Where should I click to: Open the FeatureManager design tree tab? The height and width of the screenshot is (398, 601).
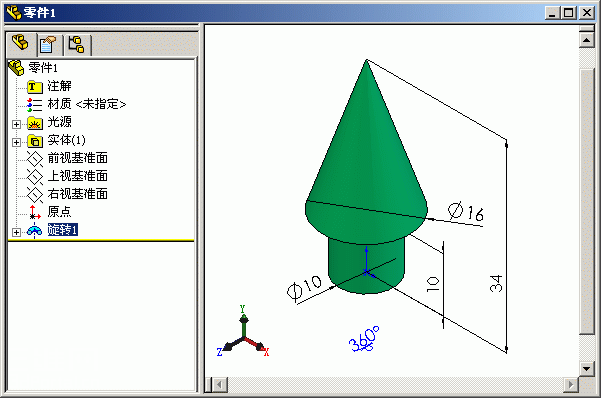(x=20, y=44)
